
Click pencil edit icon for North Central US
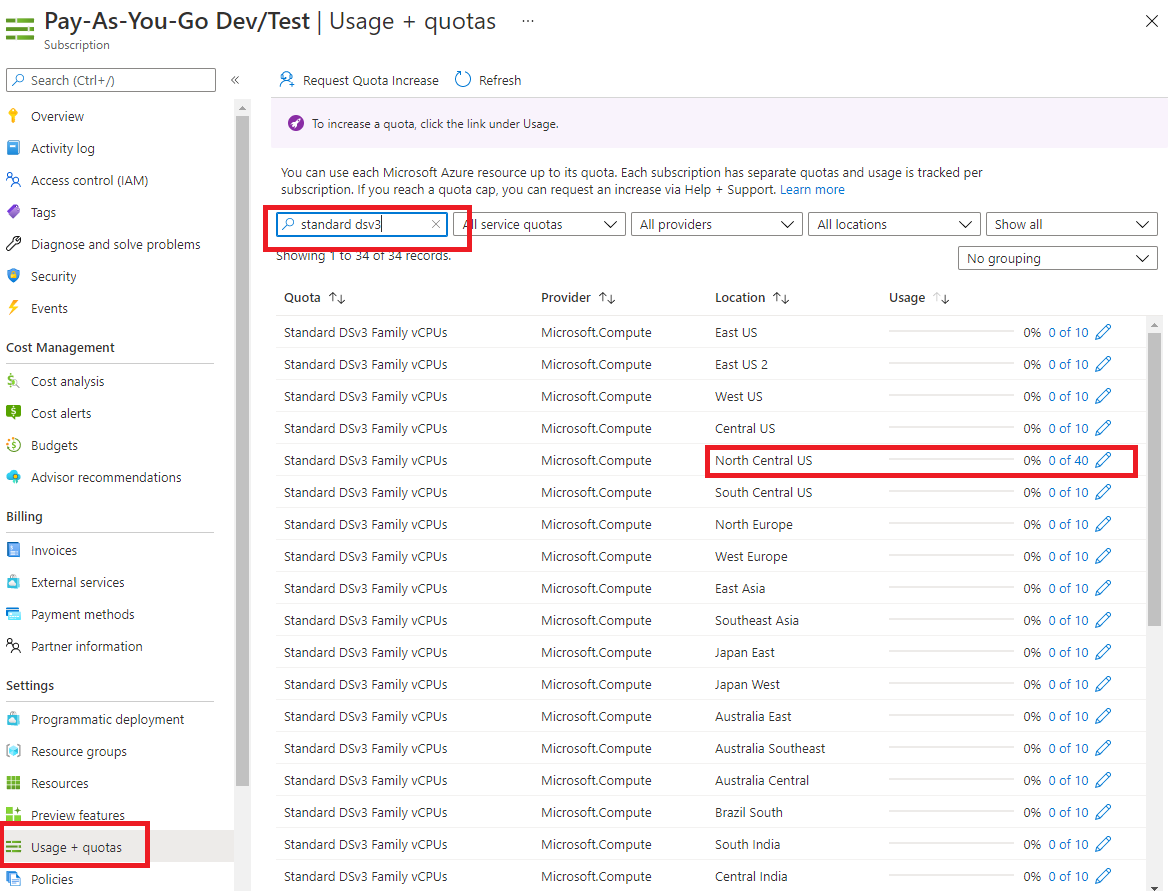1103,460
